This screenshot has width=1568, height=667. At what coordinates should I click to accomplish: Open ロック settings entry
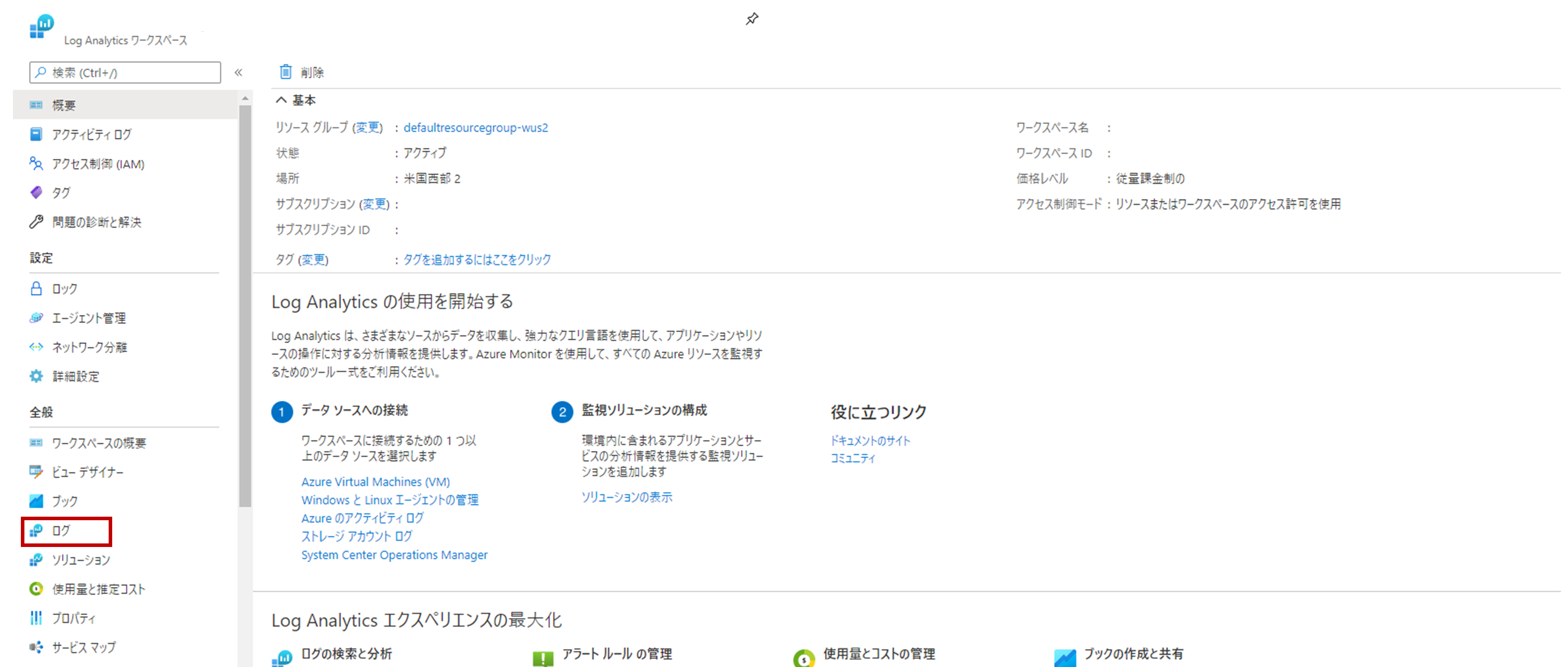pyautogui.click(x=65, y=288)
